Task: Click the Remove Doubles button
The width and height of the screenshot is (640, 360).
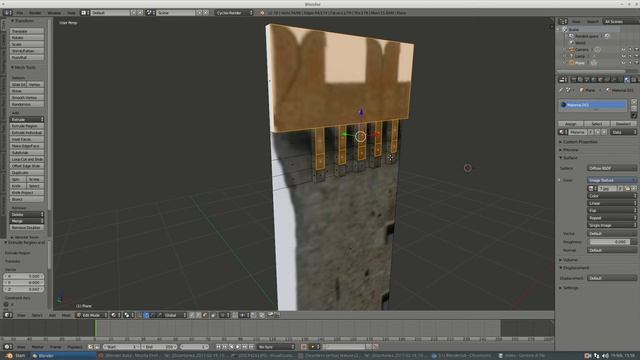Action: click(27, 227)
